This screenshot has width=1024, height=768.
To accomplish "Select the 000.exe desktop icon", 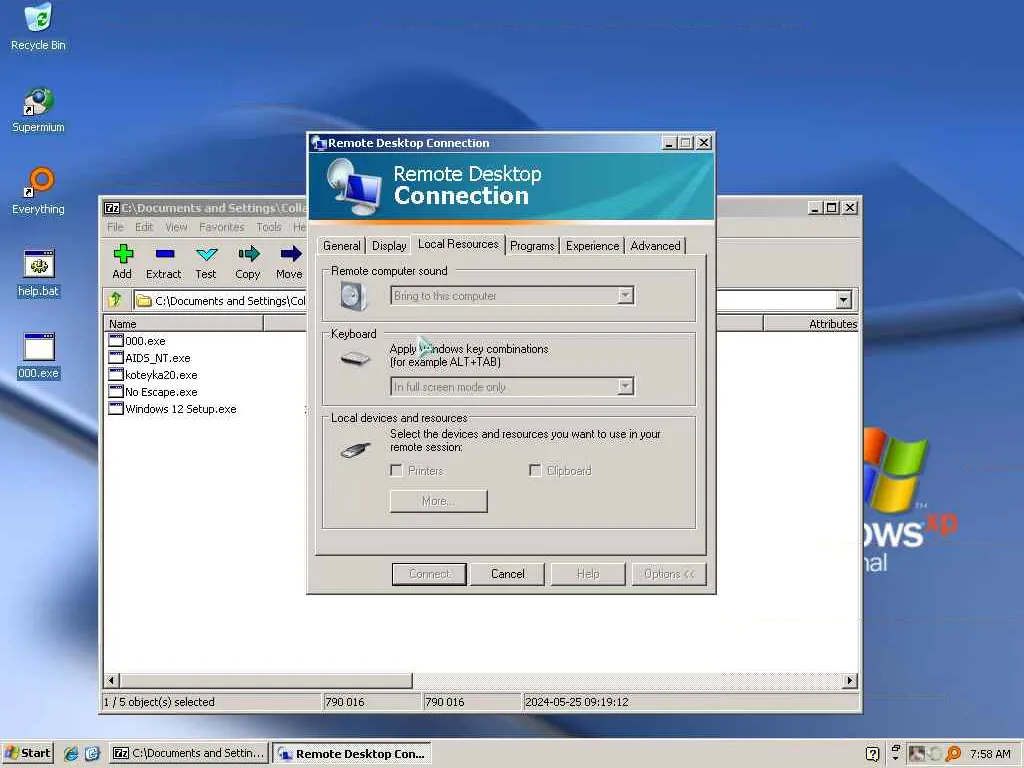I will tap(38, 356).
